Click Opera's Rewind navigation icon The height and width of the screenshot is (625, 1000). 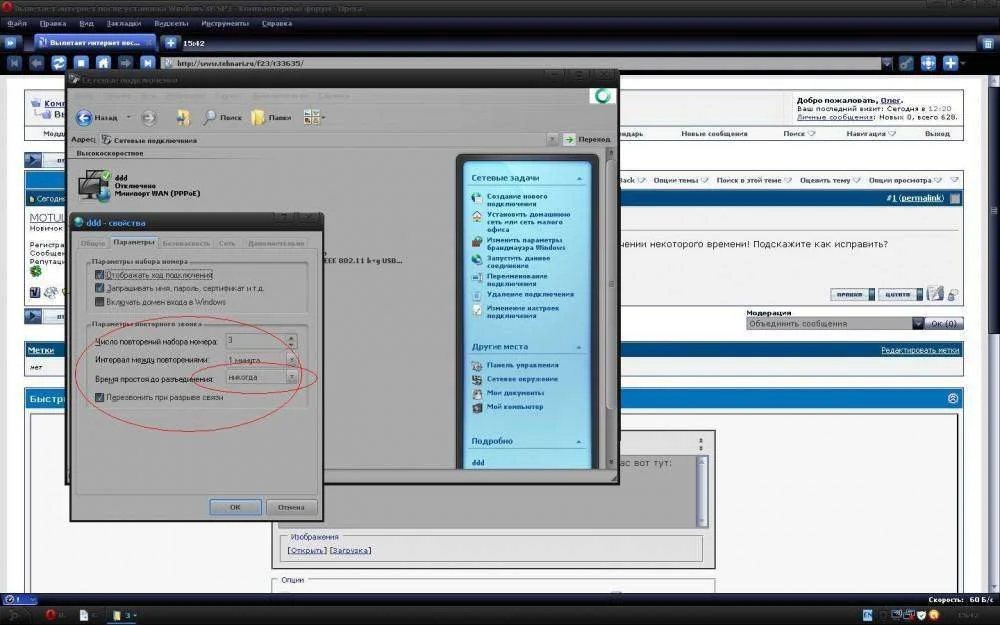pyautogui.click(x=14, y=63)
